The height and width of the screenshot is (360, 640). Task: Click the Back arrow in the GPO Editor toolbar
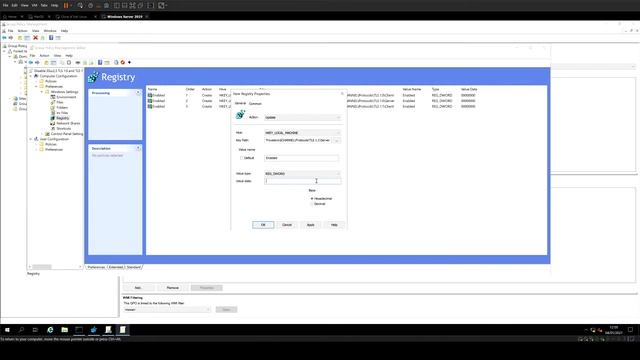click(31, 62)
